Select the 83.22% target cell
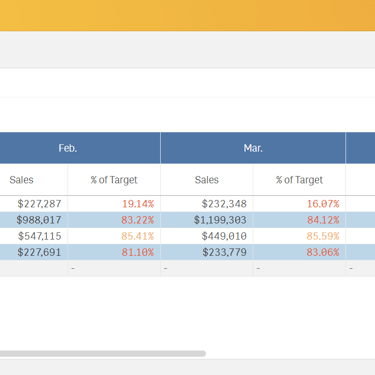 (x=114, y=220)
